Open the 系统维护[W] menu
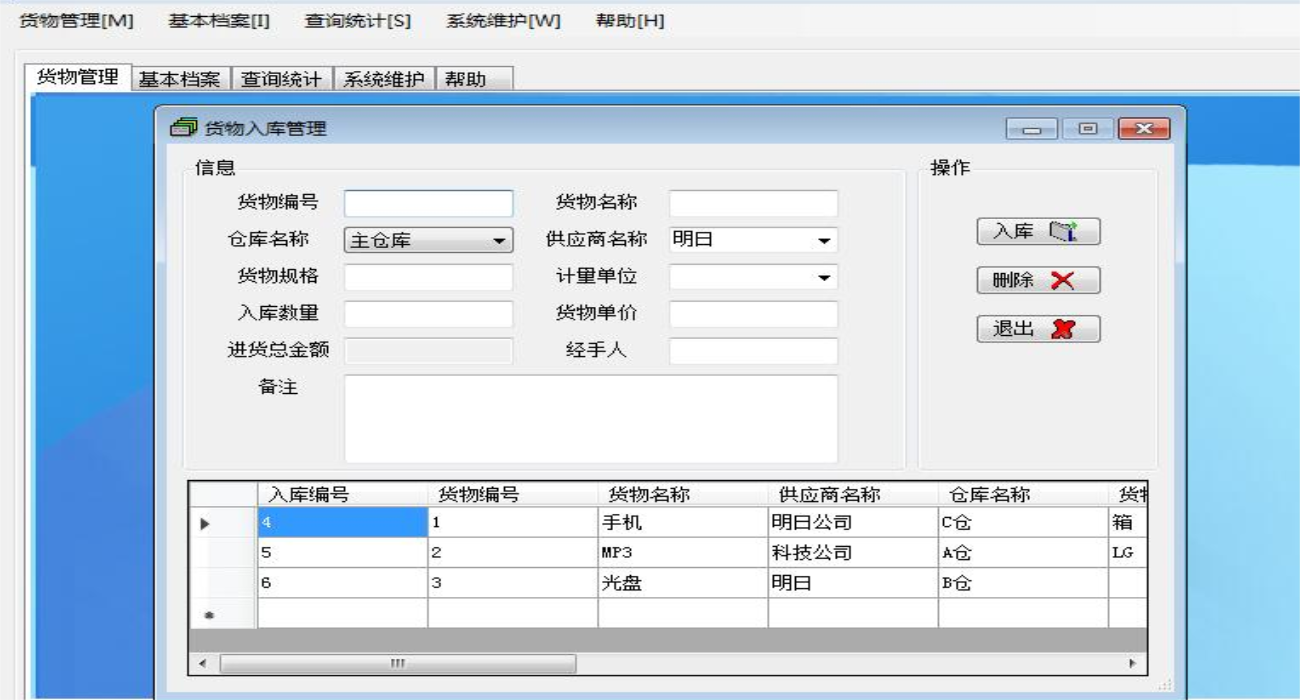The image size is (1300, 700). tap(503, 21)
